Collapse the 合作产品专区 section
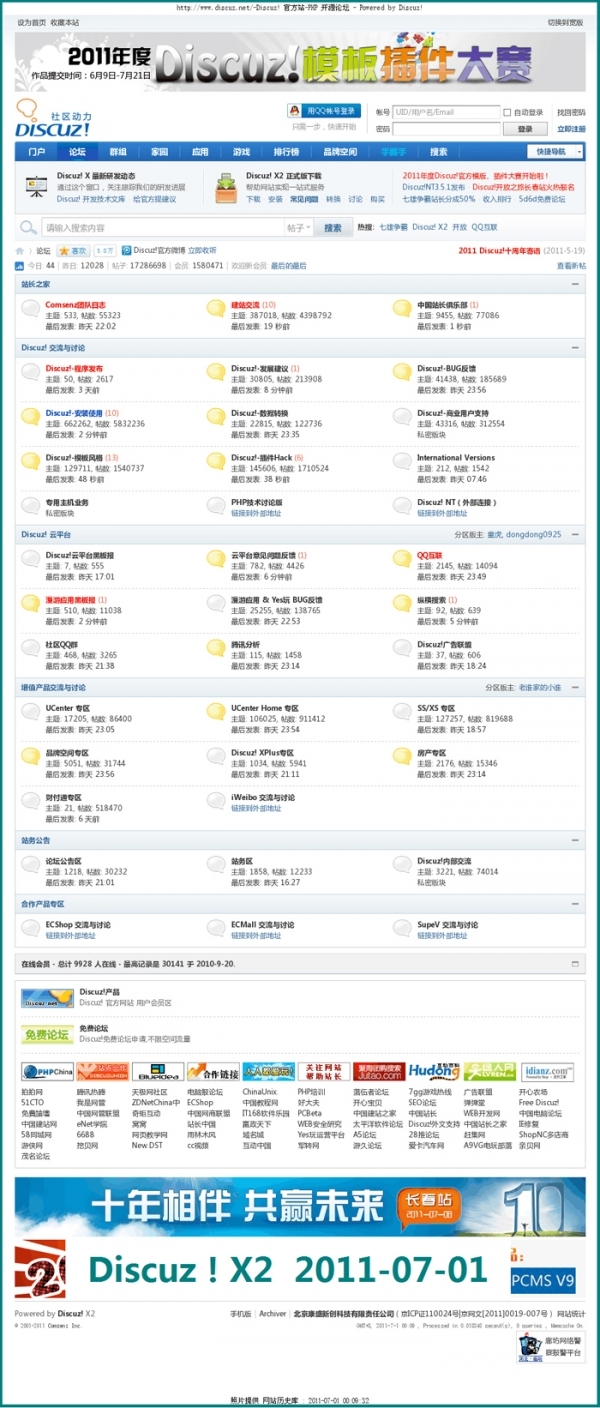600x1408 pixels. 576,904
